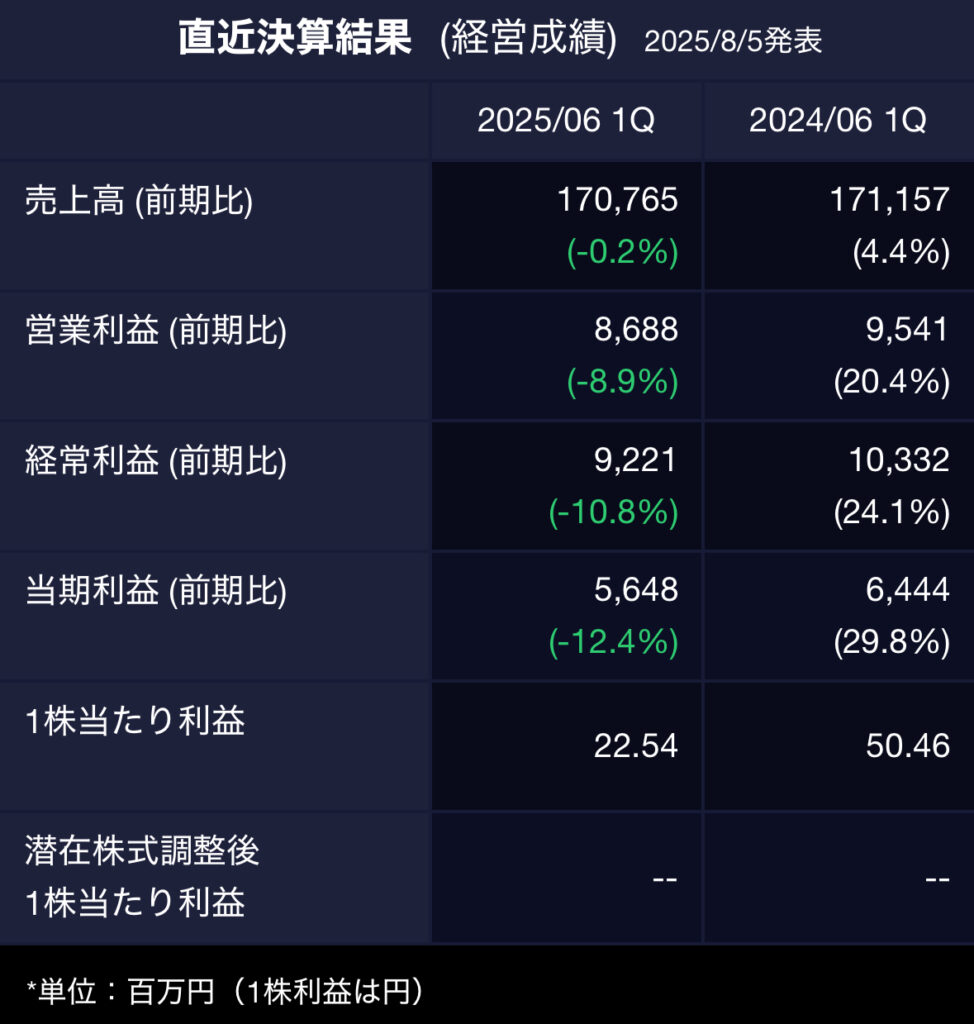This screenshot has height=1024, width=974.
Task: Click net profit value 5,648
Action: (636, 590)
